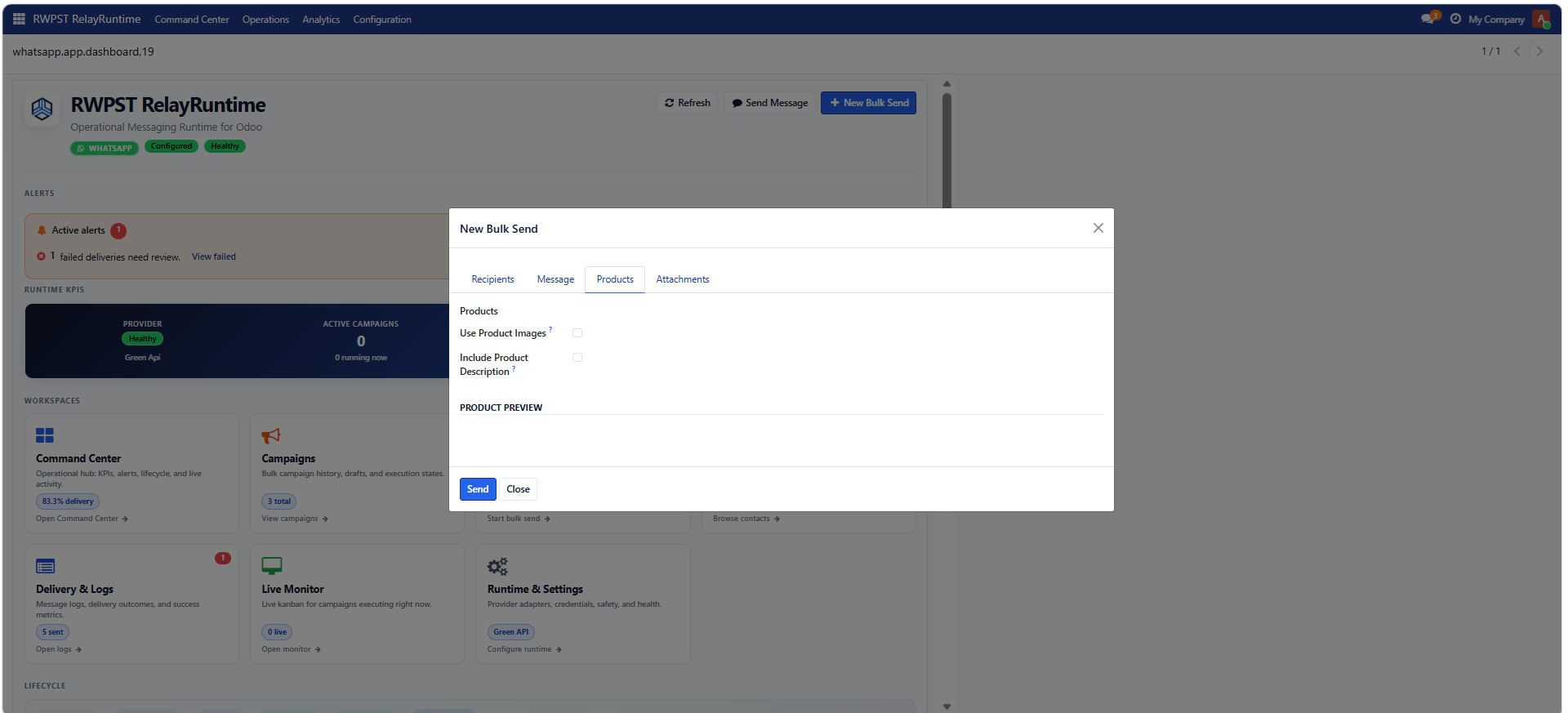Image resolution: width=1568 pixels, height=713 pixels.
Task: Follow the View campaigns link
Action: pyautogui.click(x=294, y=519)
